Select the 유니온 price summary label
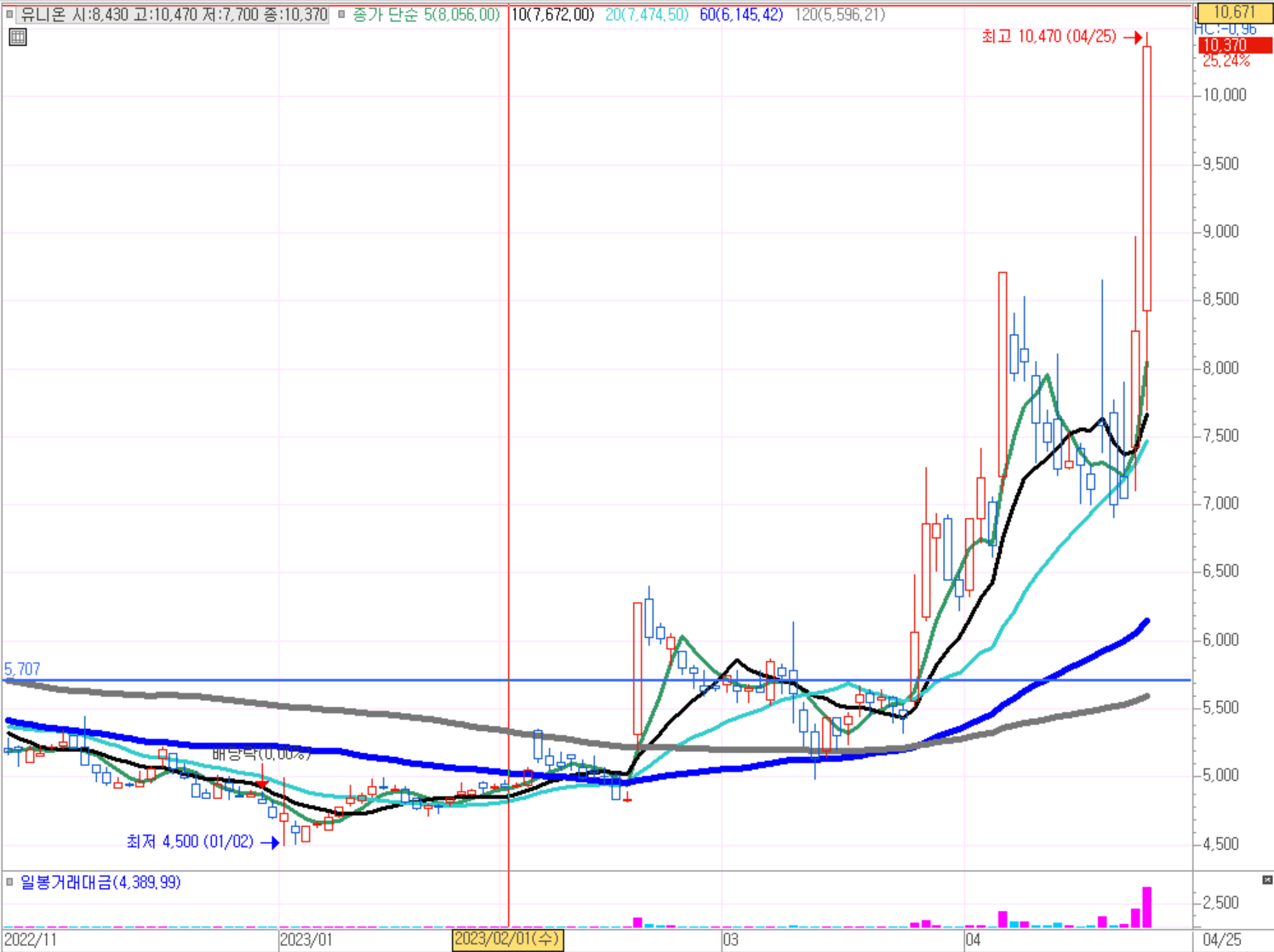This screenshot has height=952, width=1274. [x=174, y=14]
